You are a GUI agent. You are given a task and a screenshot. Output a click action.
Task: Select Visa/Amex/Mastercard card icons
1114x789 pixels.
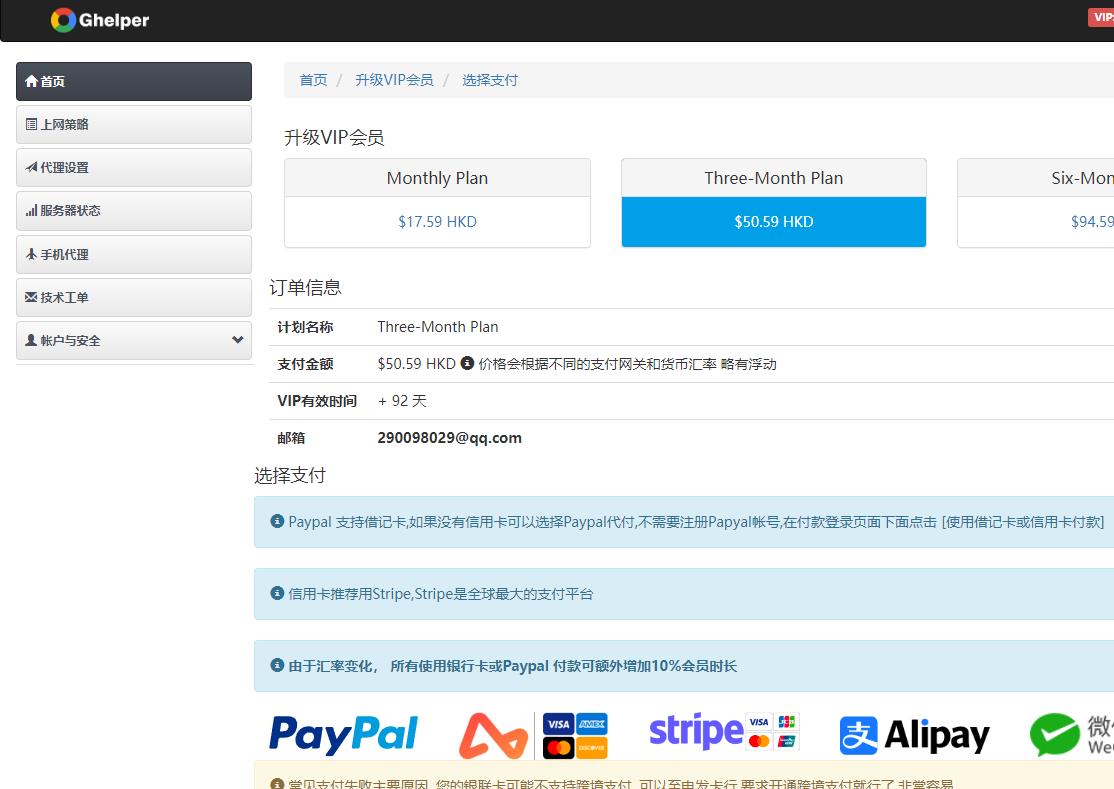575,736
